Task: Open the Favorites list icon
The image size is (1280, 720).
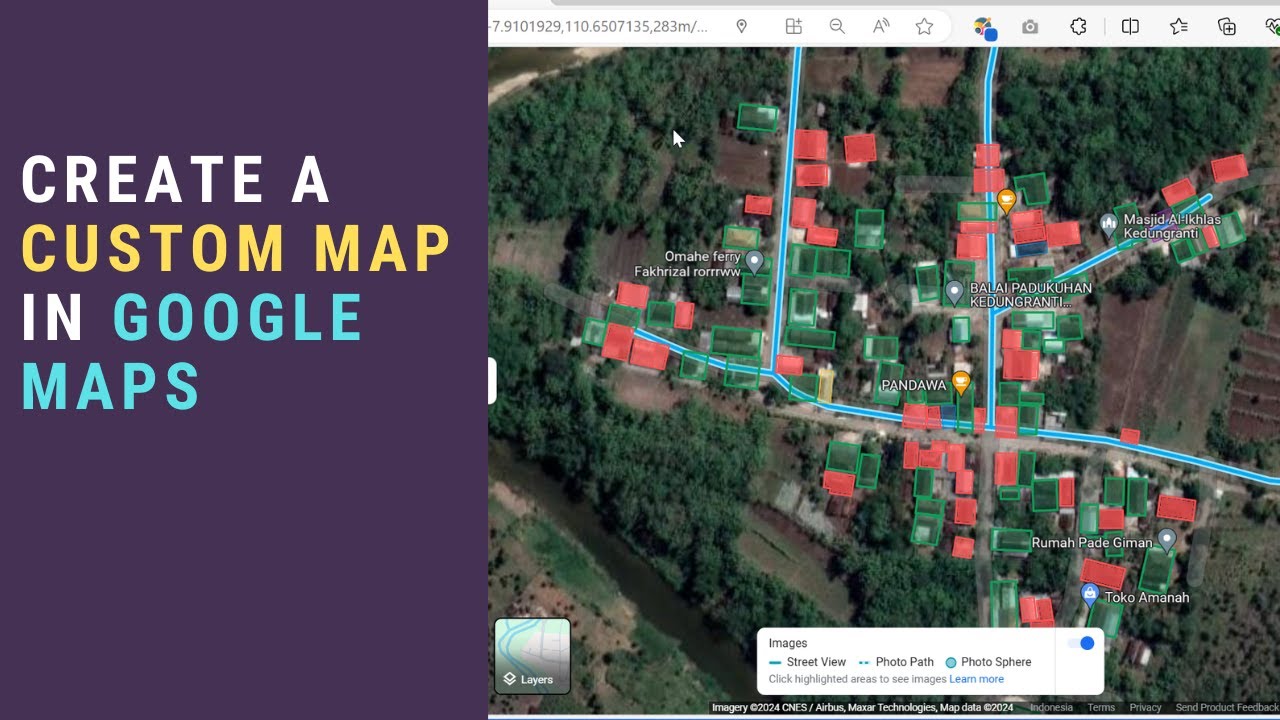Action: click(1179, 27)
